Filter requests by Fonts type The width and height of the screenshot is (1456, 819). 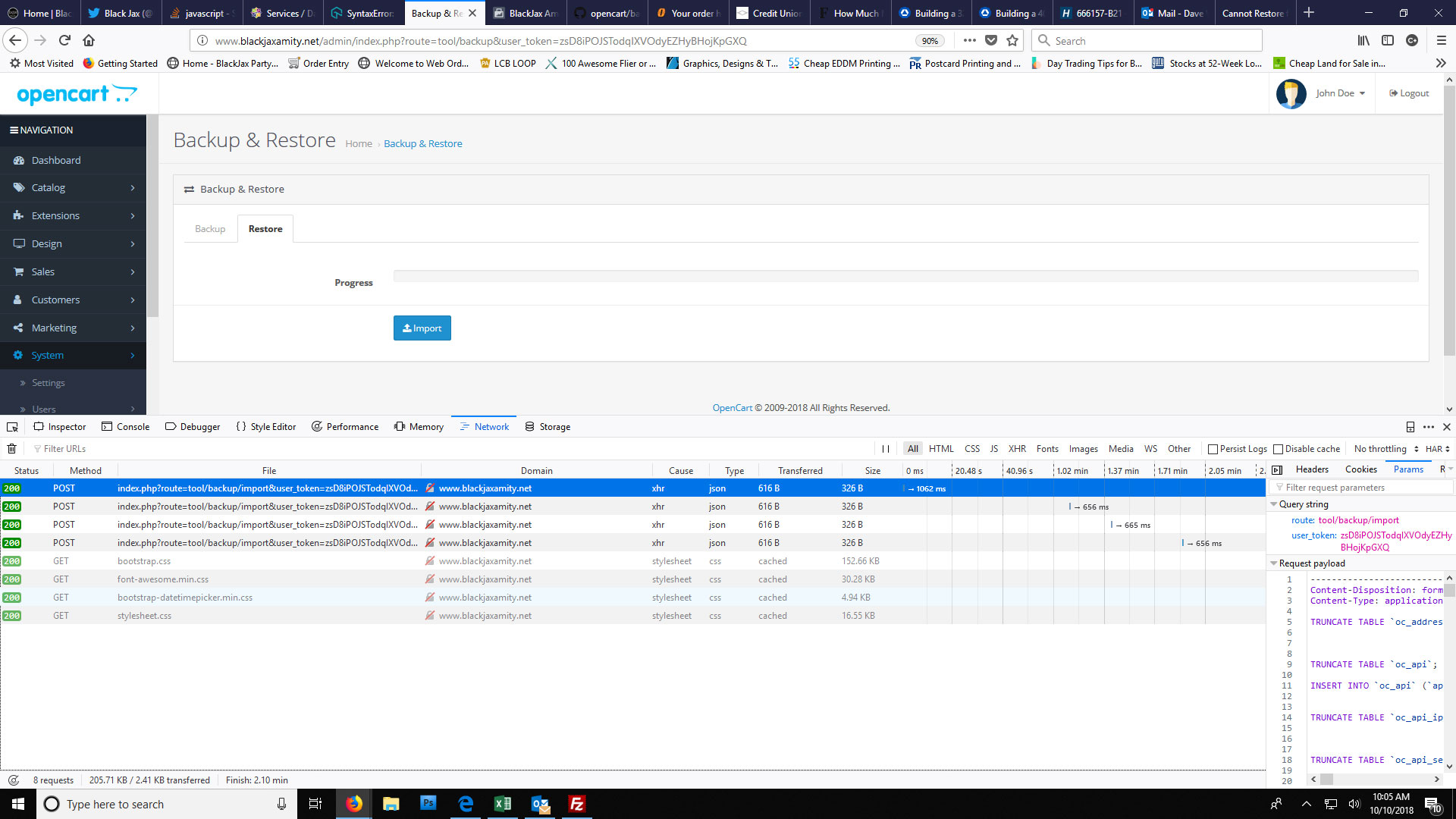(x=1047, y=449)
